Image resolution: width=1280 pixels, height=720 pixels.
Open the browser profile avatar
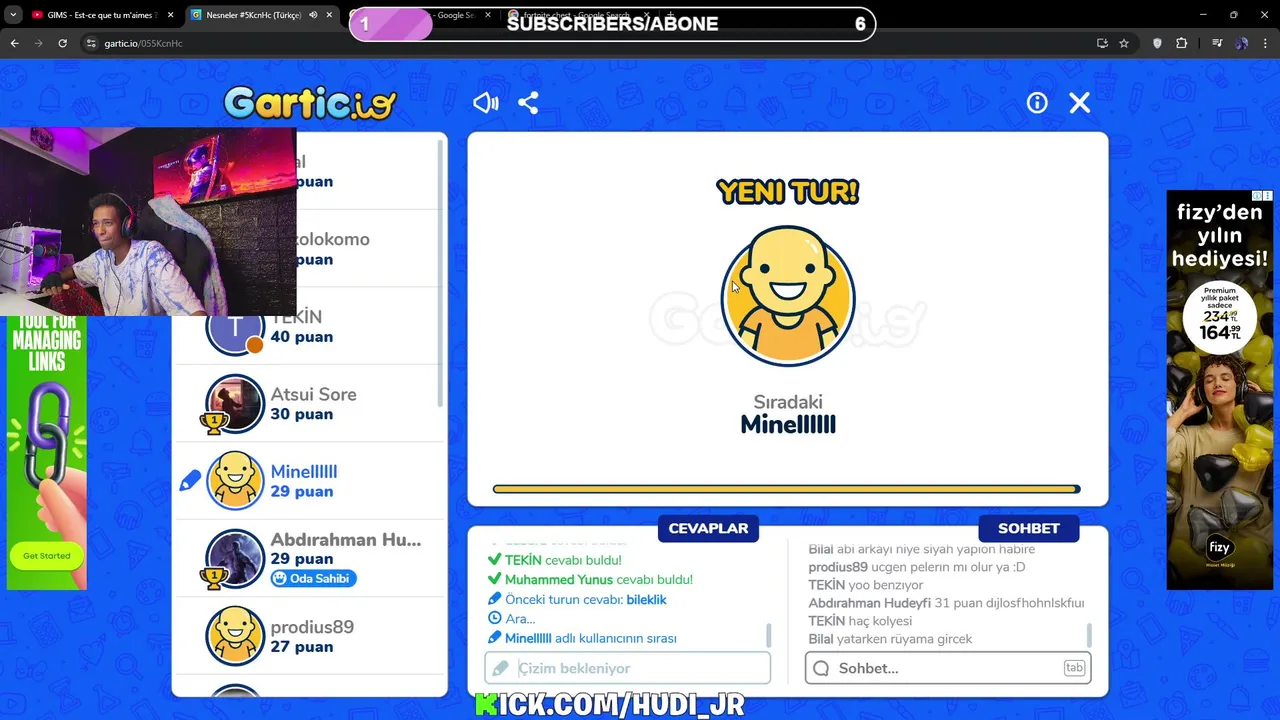1242,43
